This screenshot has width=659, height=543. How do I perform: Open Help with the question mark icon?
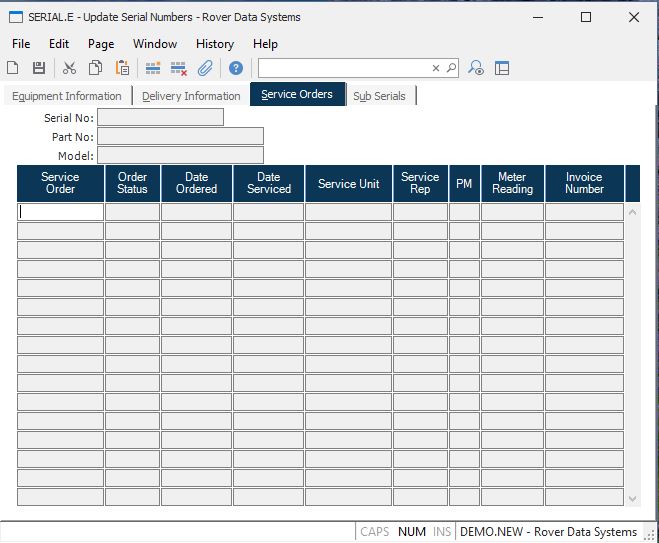coord(236,68)
